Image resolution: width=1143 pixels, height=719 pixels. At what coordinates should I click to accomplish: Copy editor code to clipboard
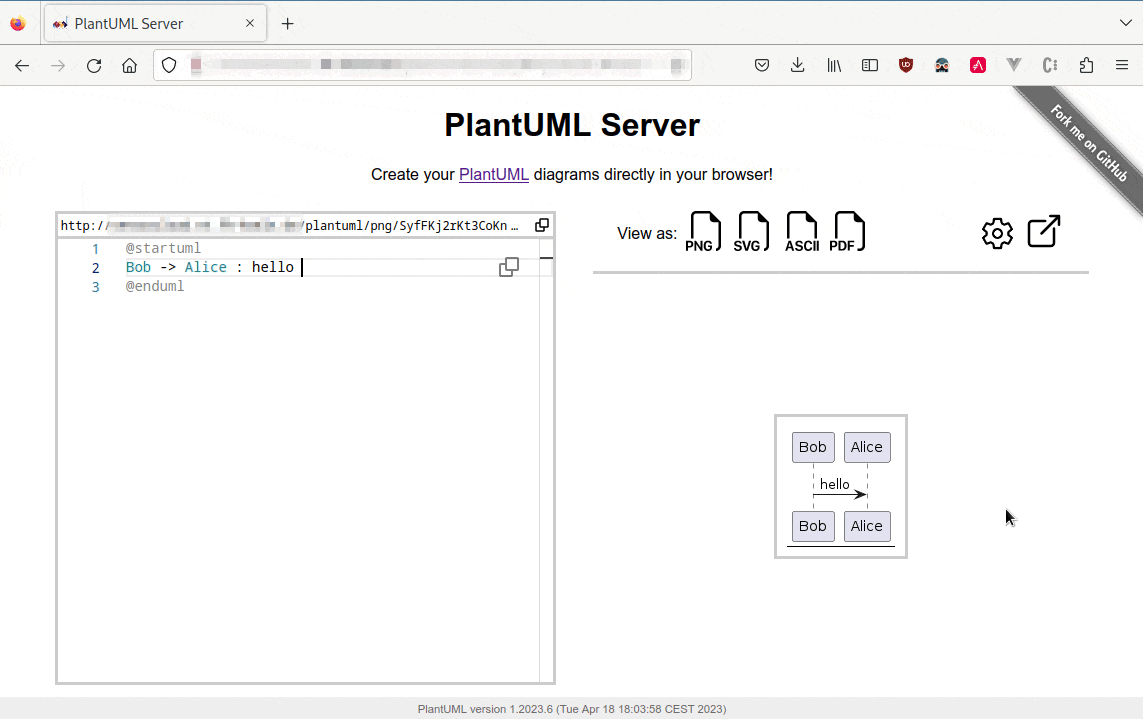(x=509, y=267)
